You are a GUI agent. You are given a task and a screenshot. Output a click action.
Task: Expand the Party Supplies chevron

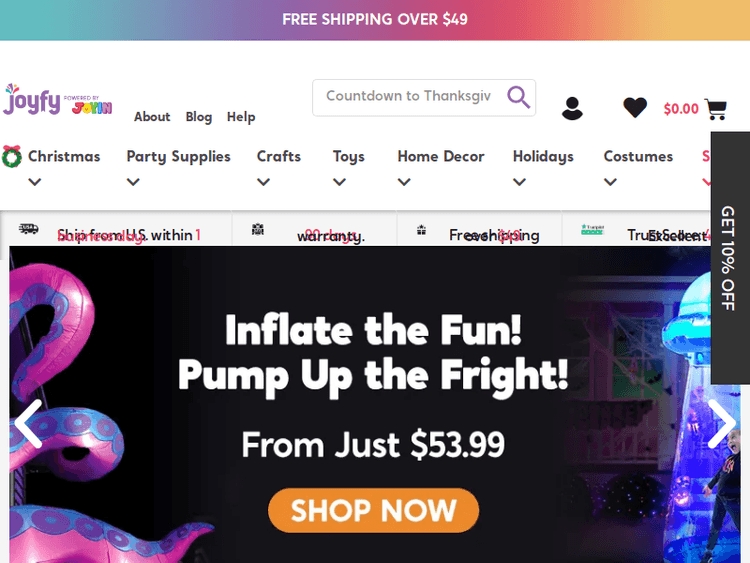point(133,182)
